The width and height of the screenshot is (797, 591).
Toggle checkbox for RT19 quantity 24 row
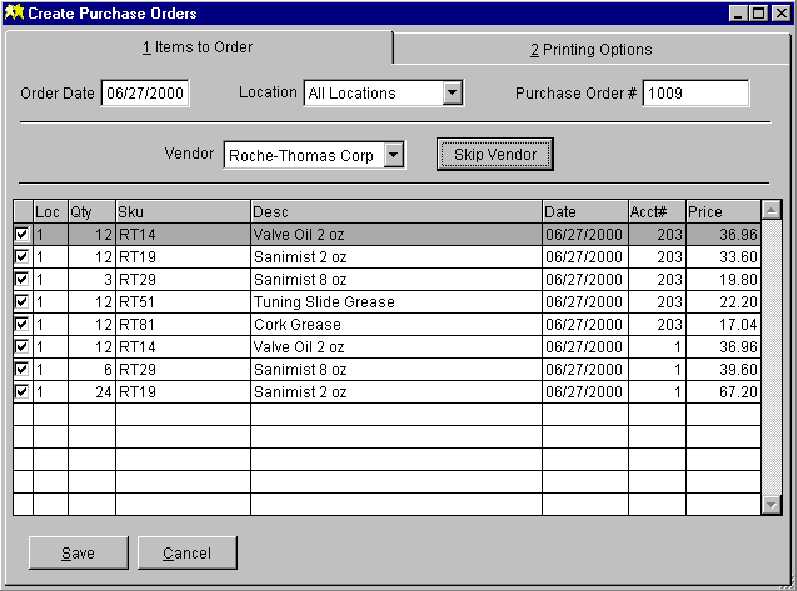pyautogui.click(x=22, y=392)
